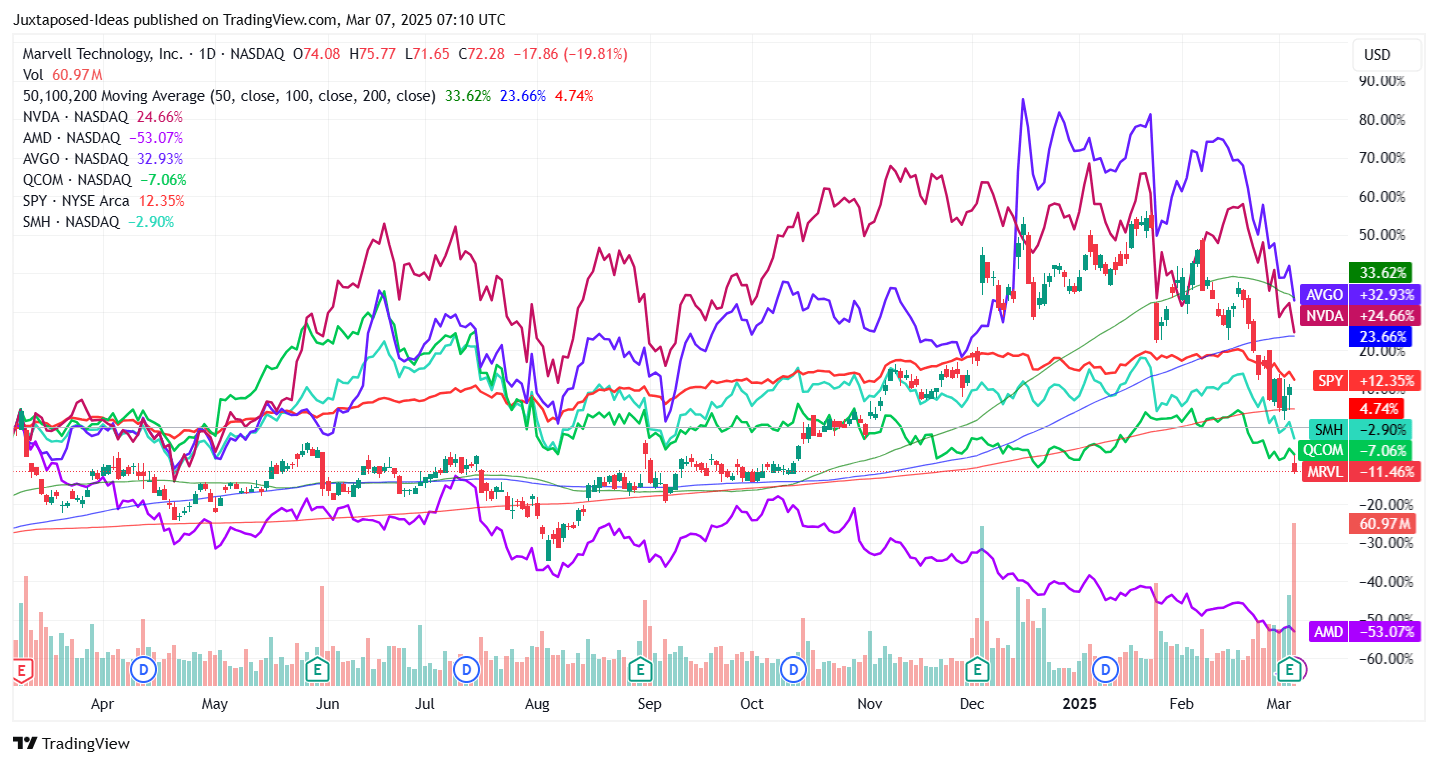Click the 70.00% tick on price scale

(x=1384, y=158)
